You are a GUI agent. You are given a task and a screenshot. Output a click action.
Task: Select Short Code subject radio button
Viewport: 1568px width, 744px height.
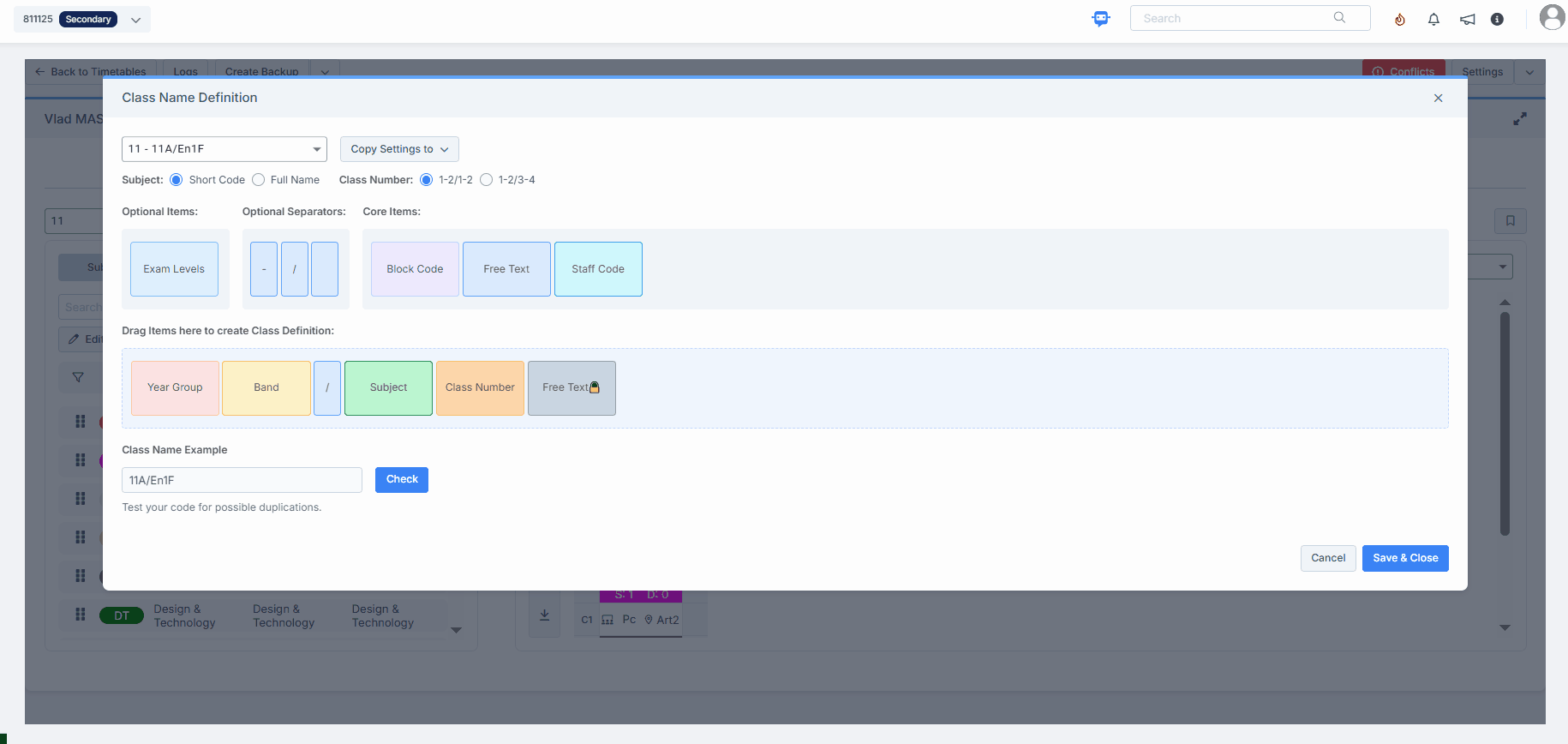(177, 180)
